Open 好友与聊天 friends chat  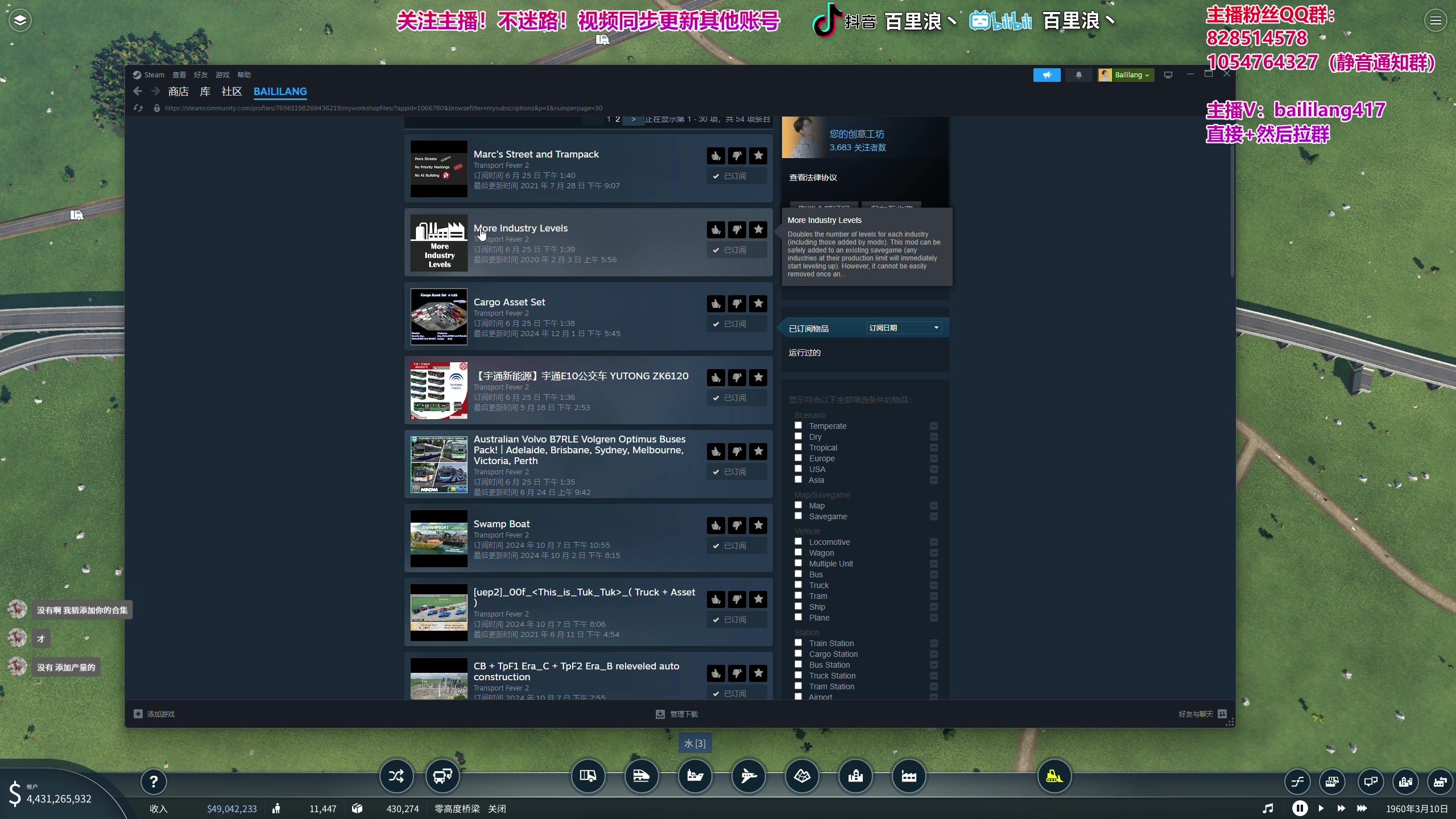point(1202,714)
